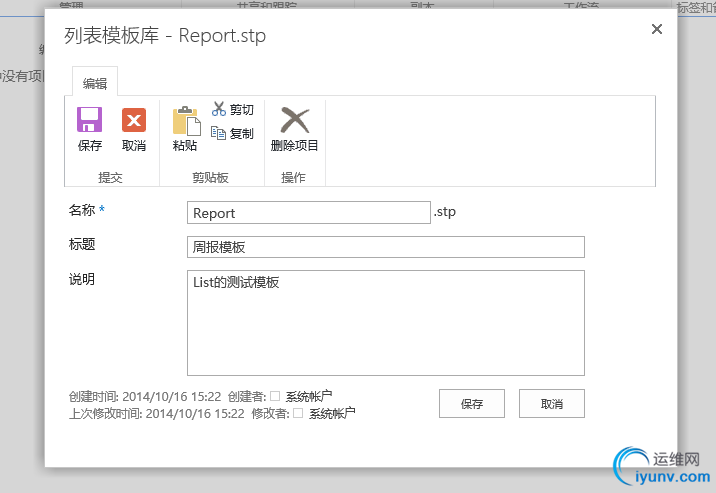Click the 提交 group label
Viewport: 716px width, 493px height.
111,177
